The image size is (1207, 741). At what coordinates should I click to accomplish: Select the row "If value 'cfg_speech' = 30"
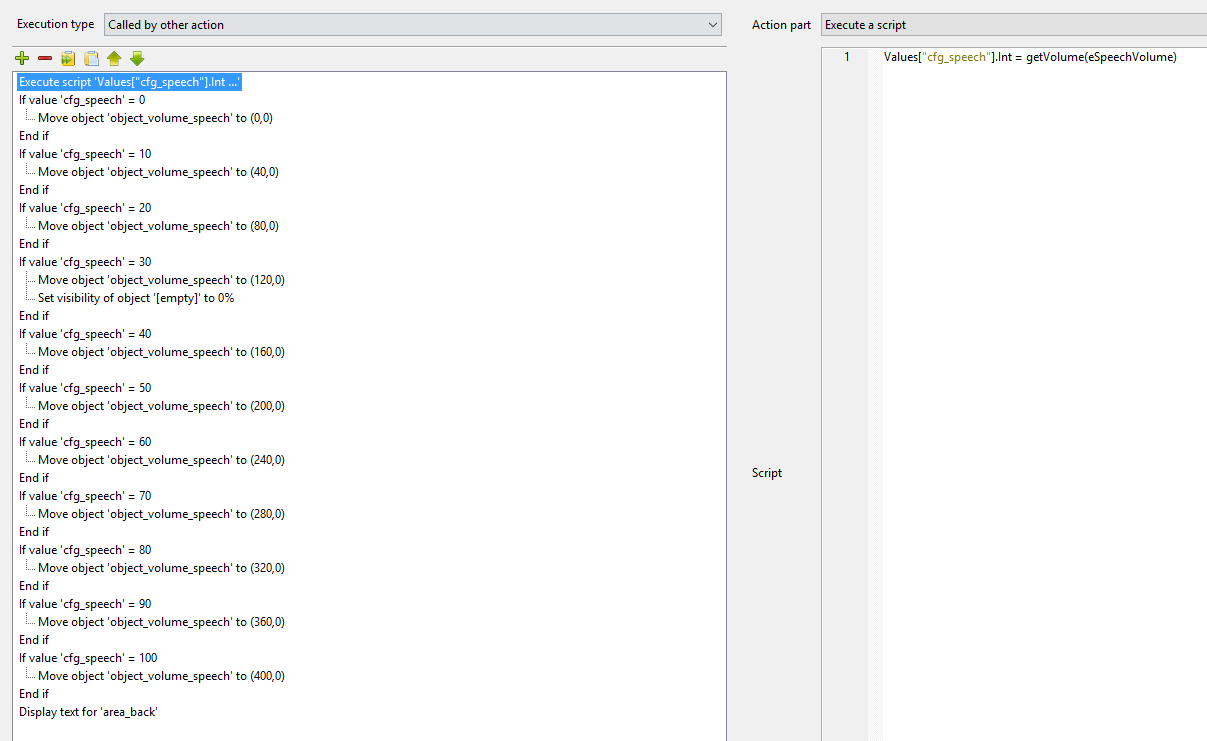click(85, 262)
